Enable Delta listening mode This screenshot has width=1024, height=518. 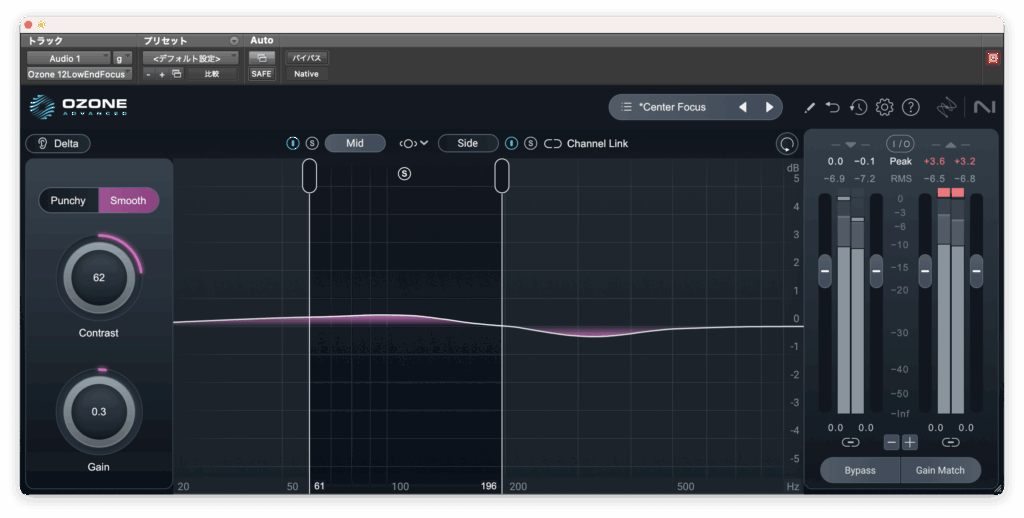pyautogui.click(x=58, y=143)
